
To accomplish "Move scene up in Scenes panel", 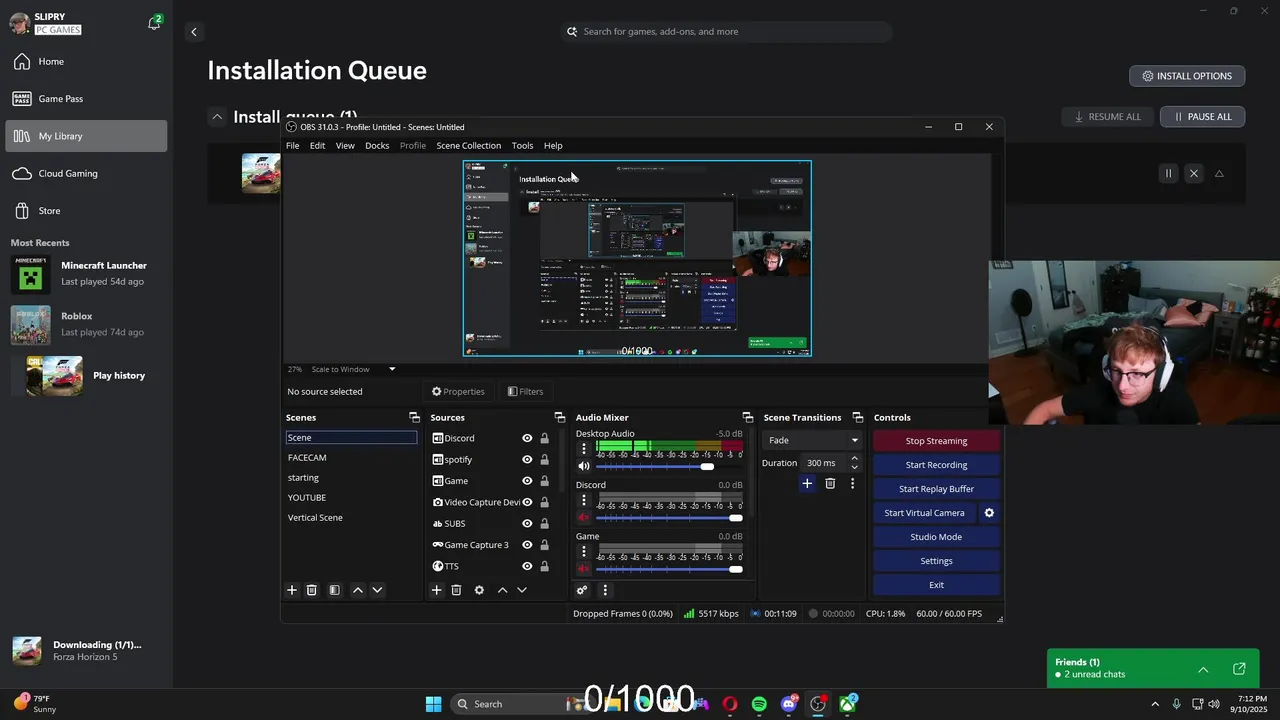I will tap(358, 590).
